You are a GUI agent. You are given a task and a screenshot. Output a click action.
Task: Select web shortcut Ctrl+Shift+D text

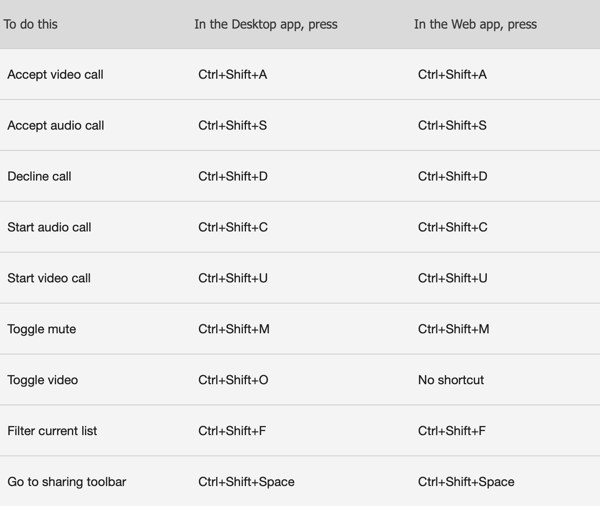click(453, 176)
